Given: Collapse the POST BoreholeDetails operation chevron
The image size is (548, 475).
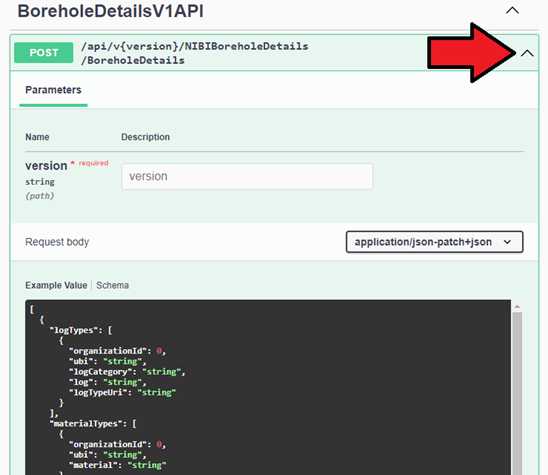Looking at the screenshot, I should point(527,53).
